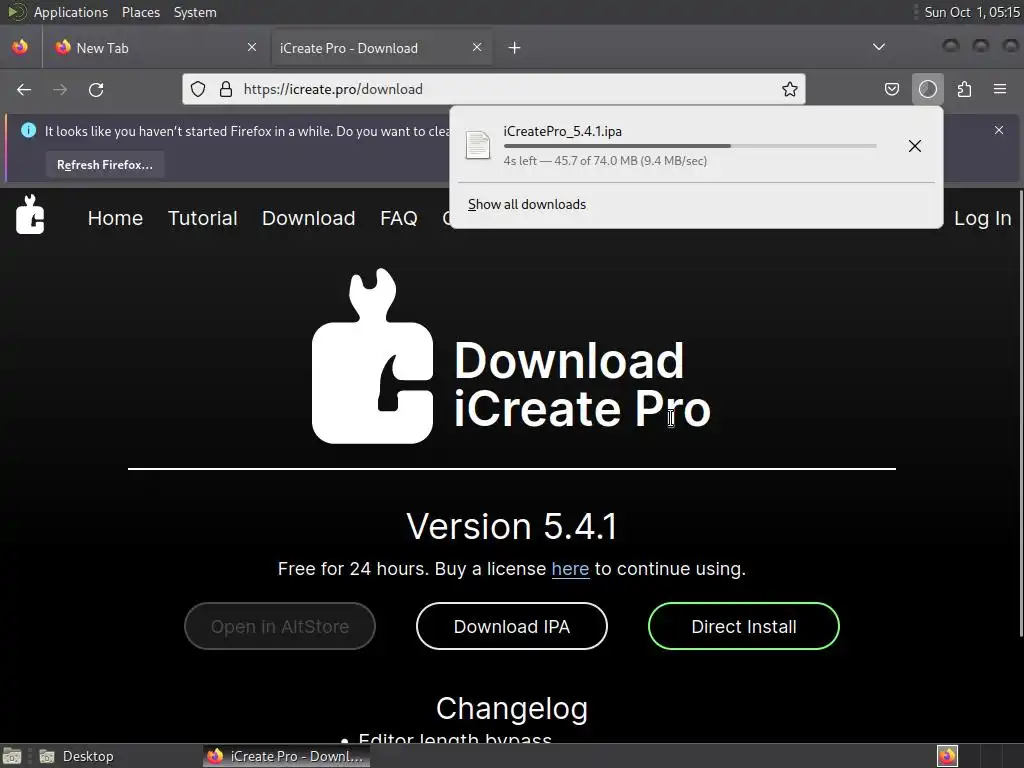
Task: Click the page vertical scrollbar
Action: [1021, 413]
